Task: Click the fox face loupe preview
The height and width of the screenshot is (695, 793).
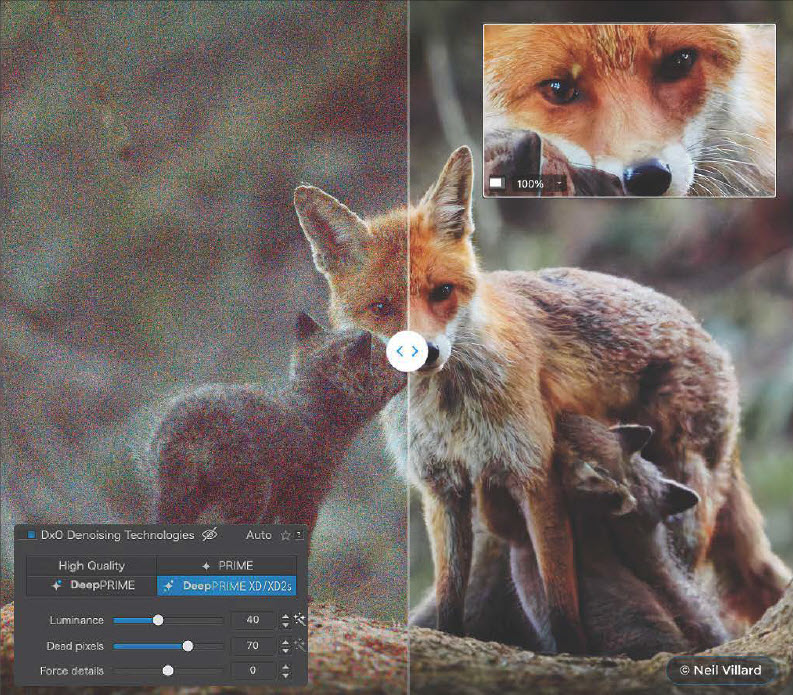Action: tap(629, 110)
